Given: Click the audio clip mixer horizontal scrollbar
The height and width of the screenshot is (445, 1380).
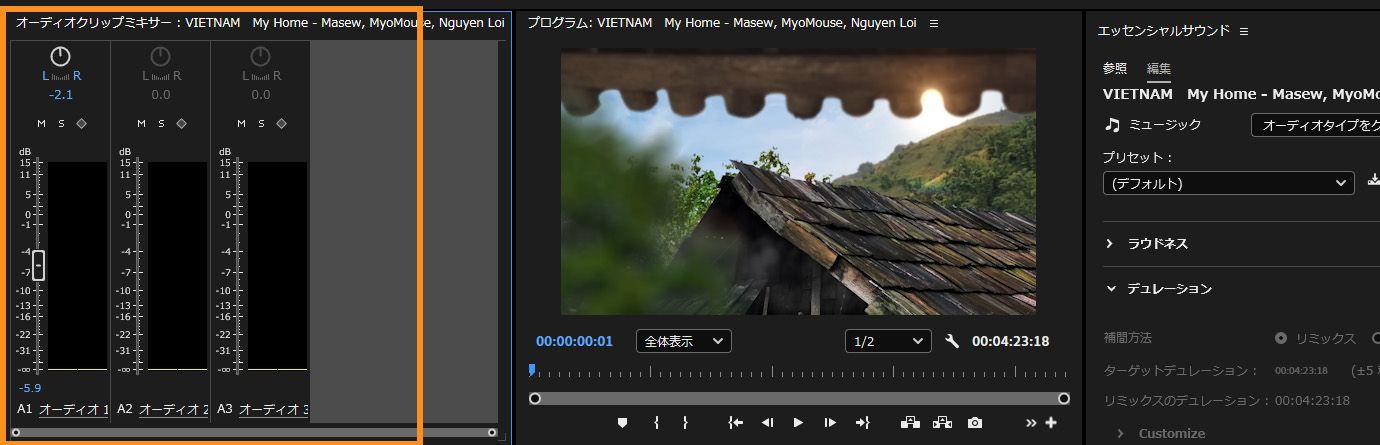Looking at the screenshot, I should point(254,432).
